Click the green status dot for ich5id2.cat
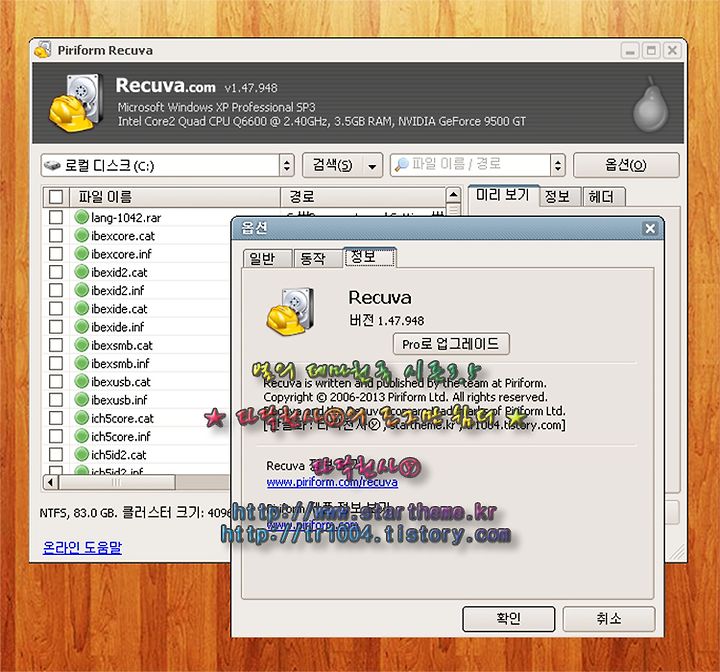720x672 pixels. (81, 454)
